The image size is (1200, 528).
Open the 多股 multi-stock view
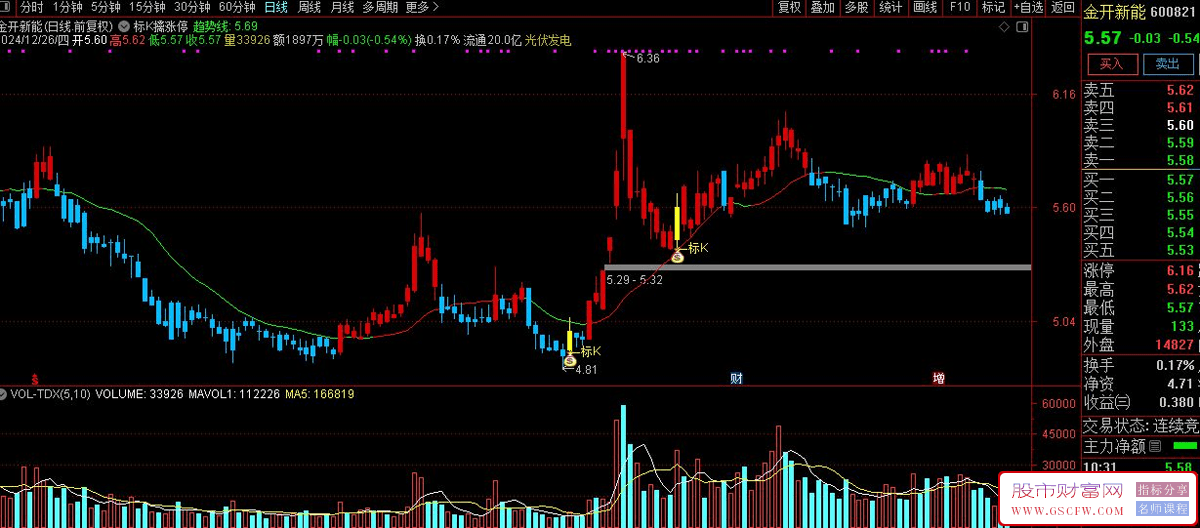pyautogui.click(x=856, y=7)
